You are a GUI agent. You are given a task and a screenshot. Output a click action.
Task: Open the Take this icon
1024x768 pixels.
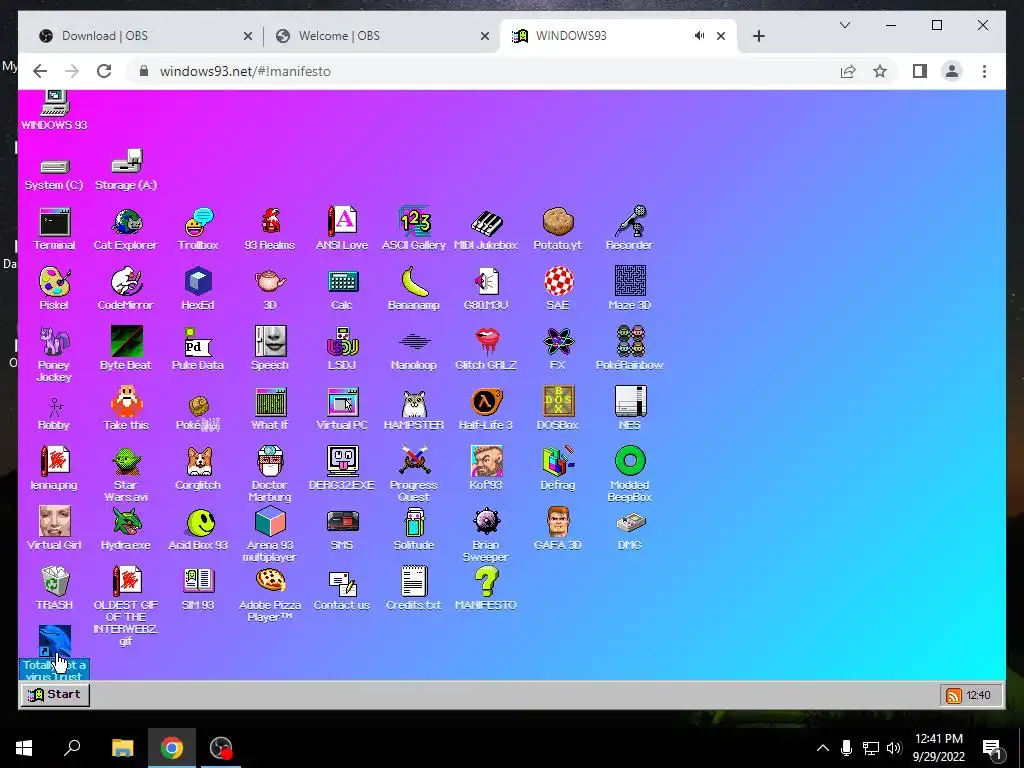point(126,408)
